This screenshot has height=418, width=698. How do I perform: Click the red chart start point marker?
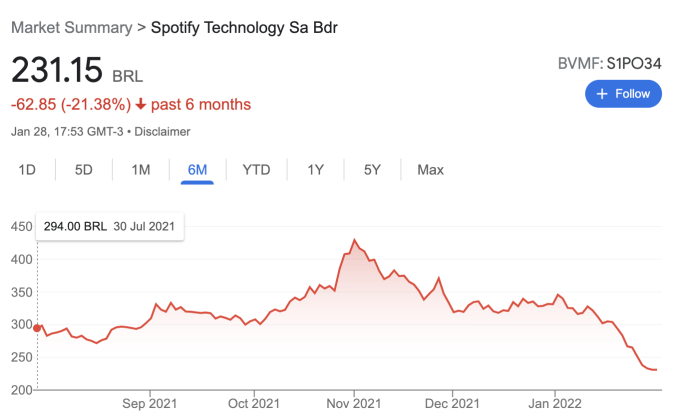pos(37,327)
